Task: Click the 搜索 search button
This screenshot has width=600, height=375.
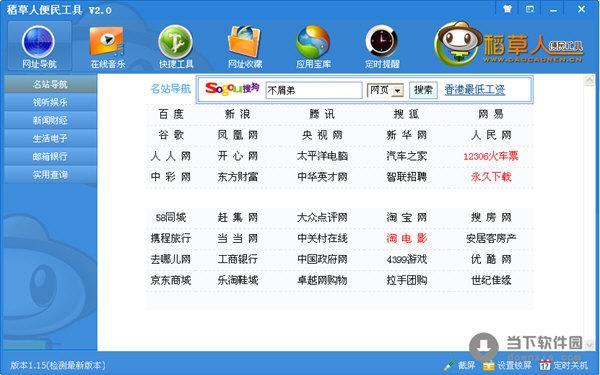Action: click(423, 90)
